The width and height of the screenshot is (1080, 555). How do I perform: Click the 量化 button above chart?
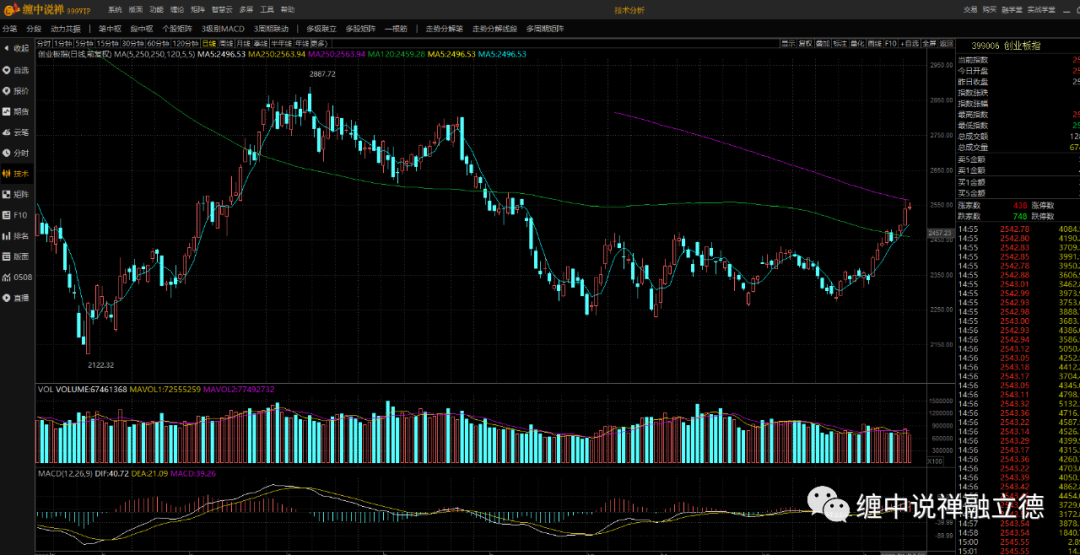click(x=857, y=43)
